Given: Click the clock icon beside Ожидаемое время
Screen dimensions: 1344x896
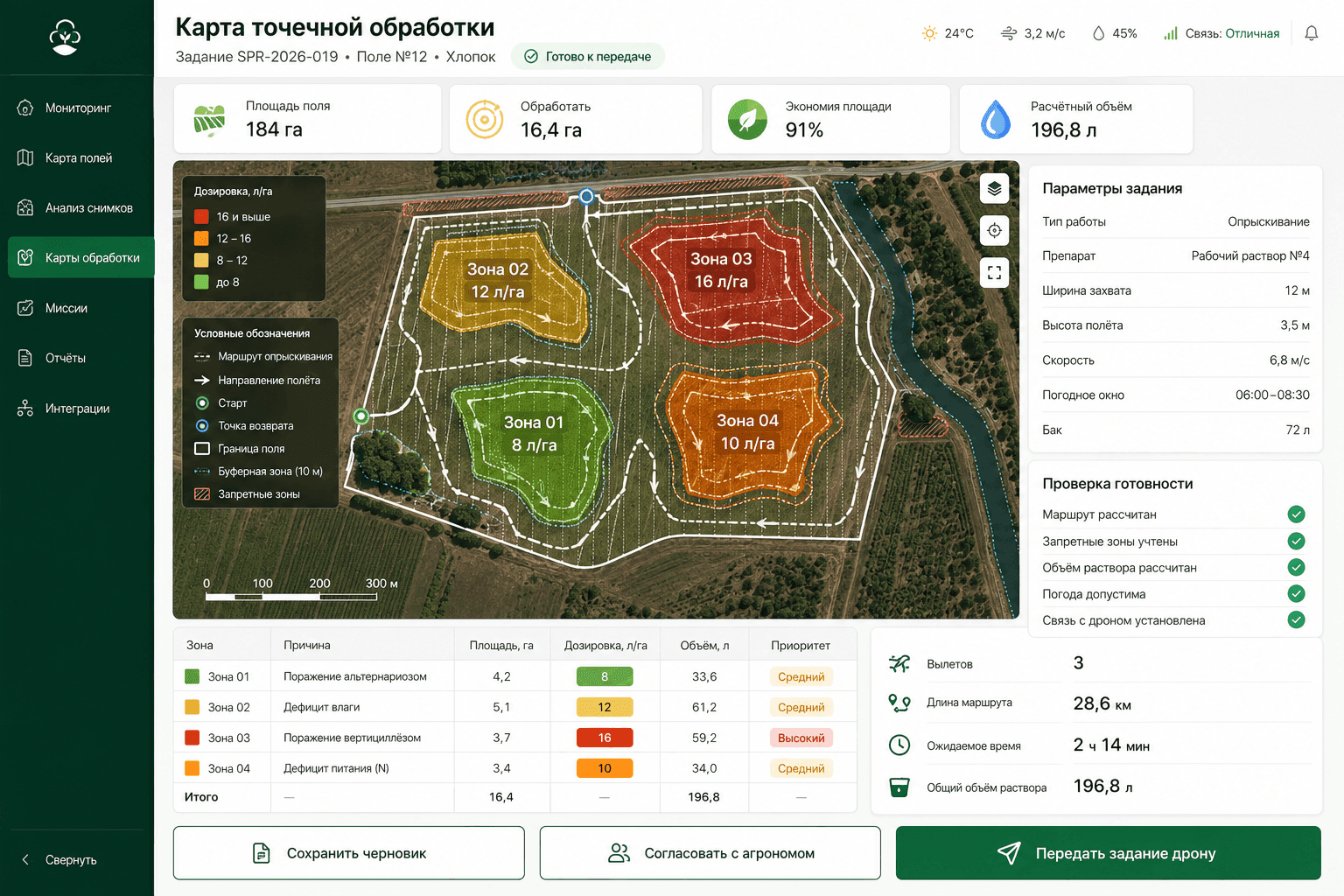Looking at the screenshot, I should tap(899, 745).
